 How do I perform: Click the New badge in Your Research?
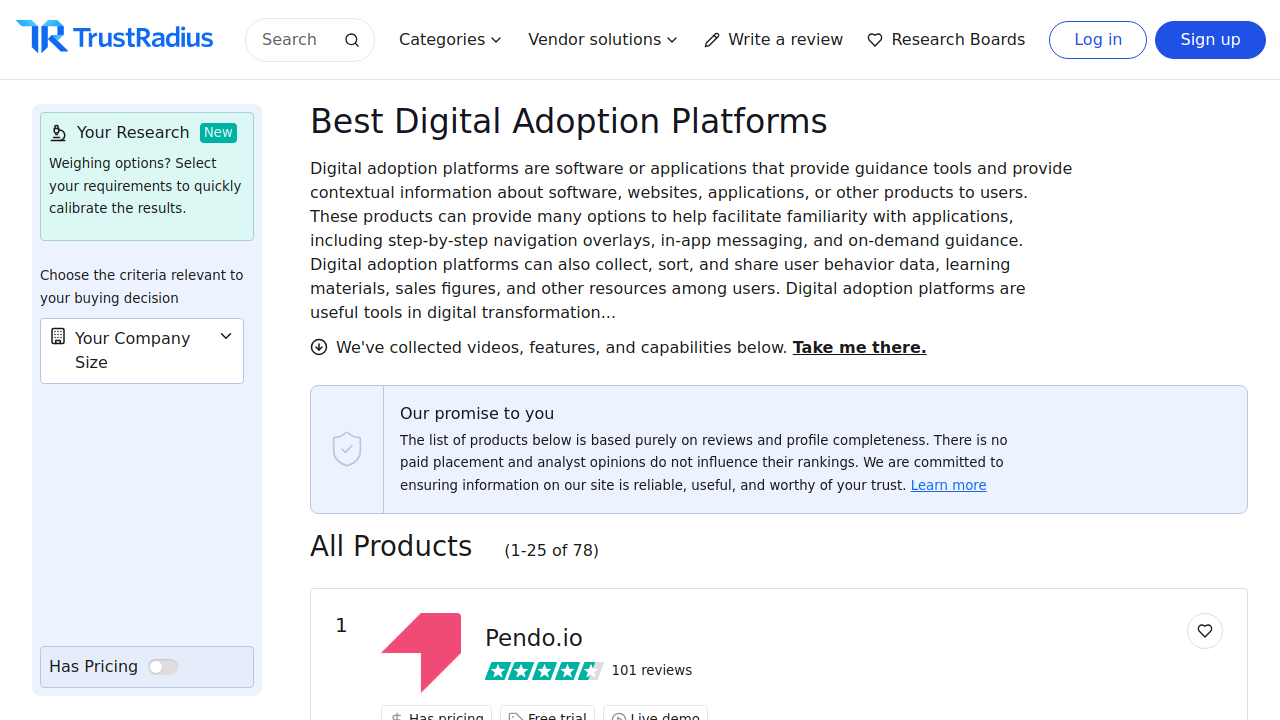(x=218, y=132)
